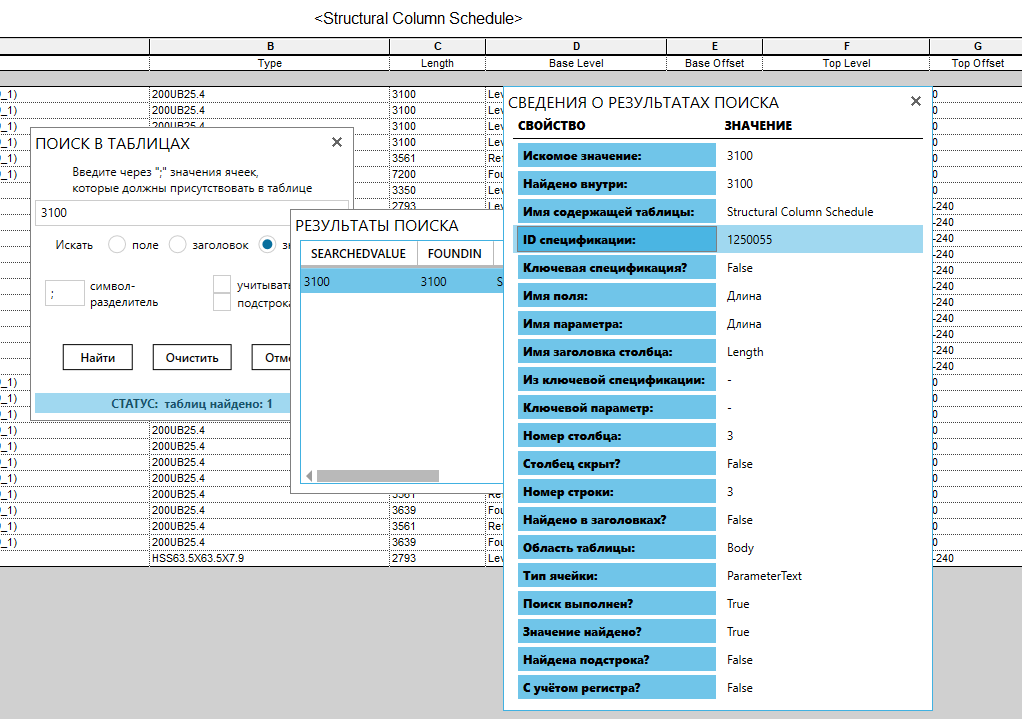Select schedule column letter F header
Viewport: 1022px width, 719px height.
click(846, 46)
